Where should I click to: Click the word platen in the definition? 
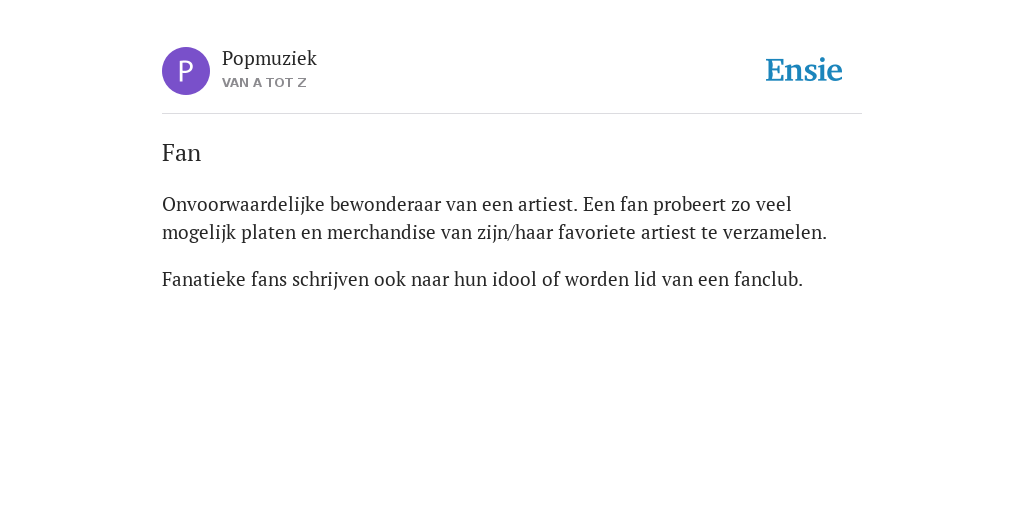268,233
